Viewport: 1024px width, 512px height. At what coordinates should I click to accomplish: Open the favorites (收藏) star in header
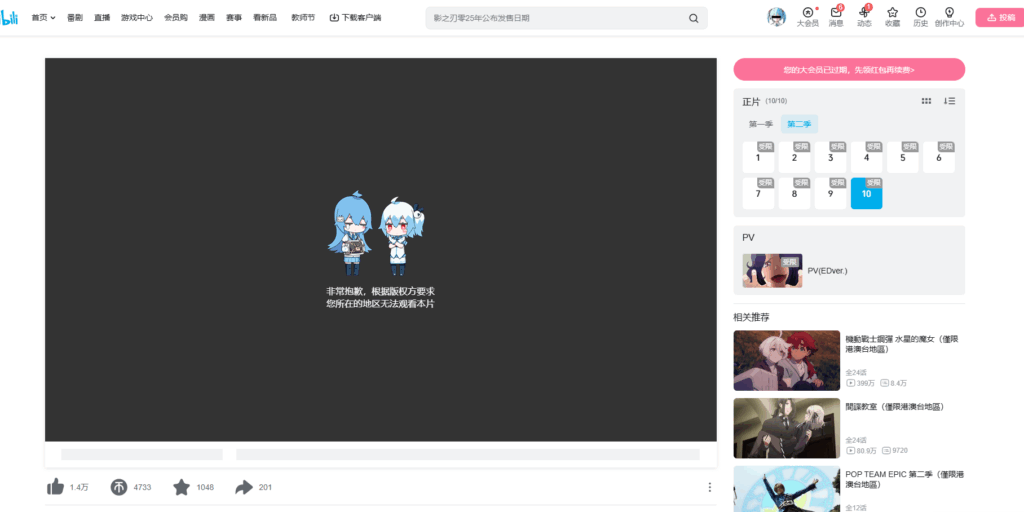point(892,14)
